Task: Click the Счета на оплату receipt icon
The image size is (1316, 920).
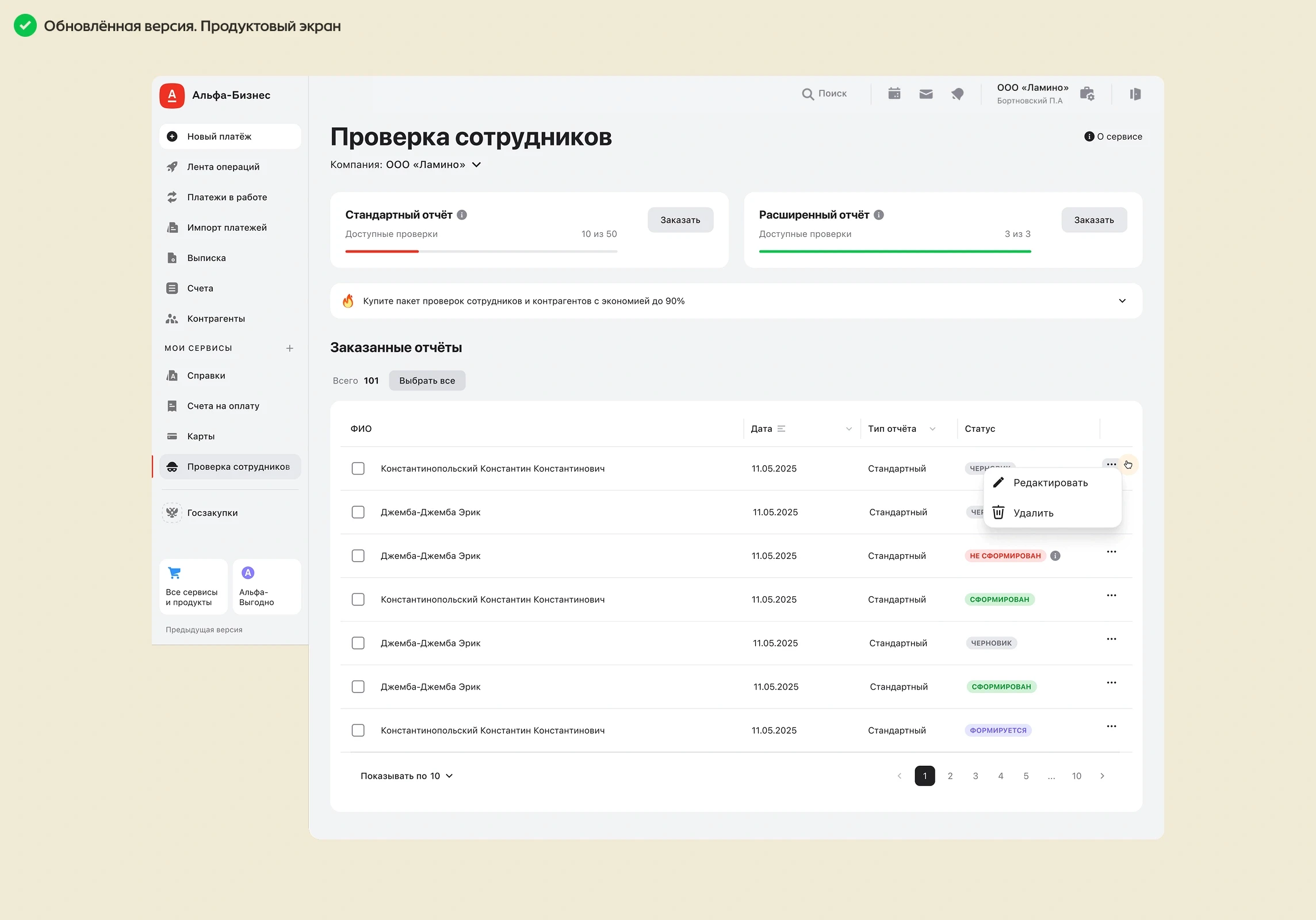Action: pos(172,406)
